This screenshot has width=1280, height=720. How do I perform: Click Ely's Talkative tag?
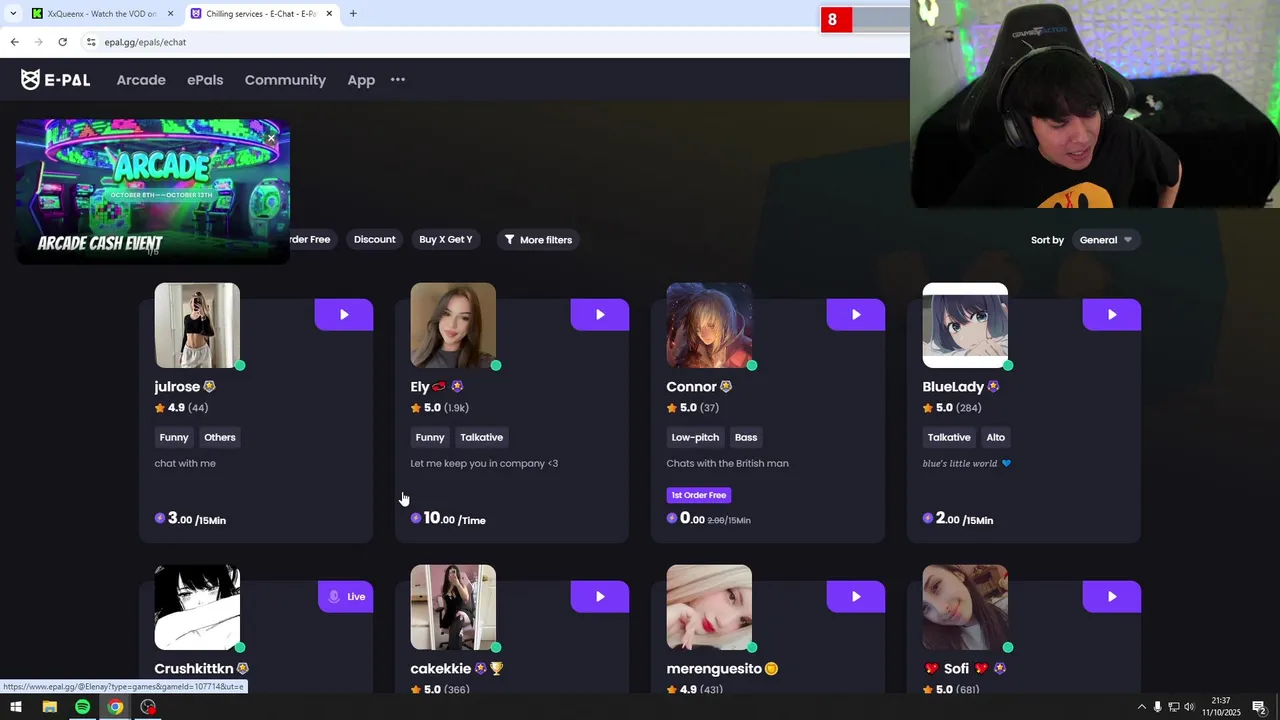pyautogui.click(x=482, y=437)
